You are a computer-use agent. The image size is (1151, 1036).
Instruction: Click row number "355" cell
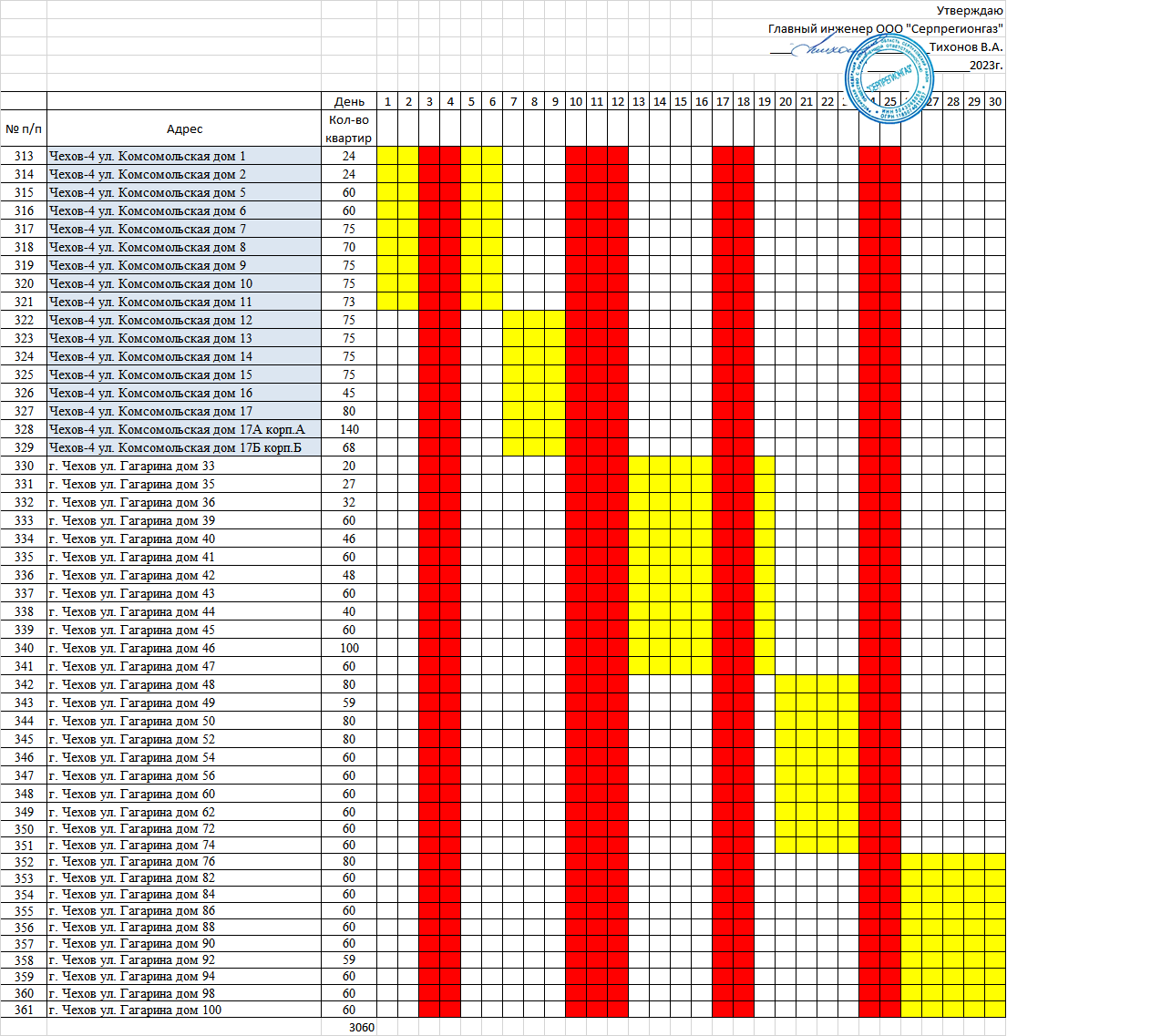coord(24,910)
